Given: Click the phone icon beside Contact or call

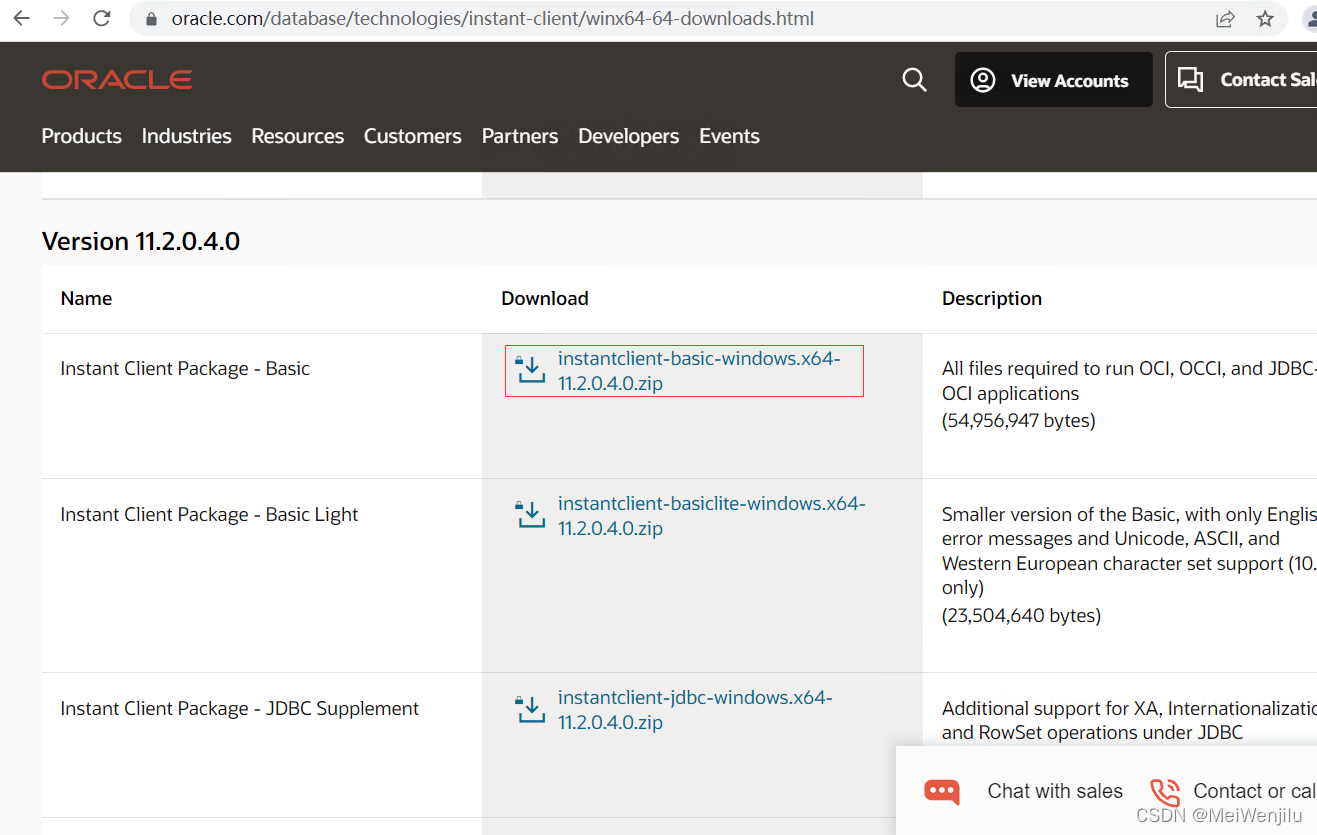Looking at the screenshot, I should pyautogui.click(x=1165, y=792).
